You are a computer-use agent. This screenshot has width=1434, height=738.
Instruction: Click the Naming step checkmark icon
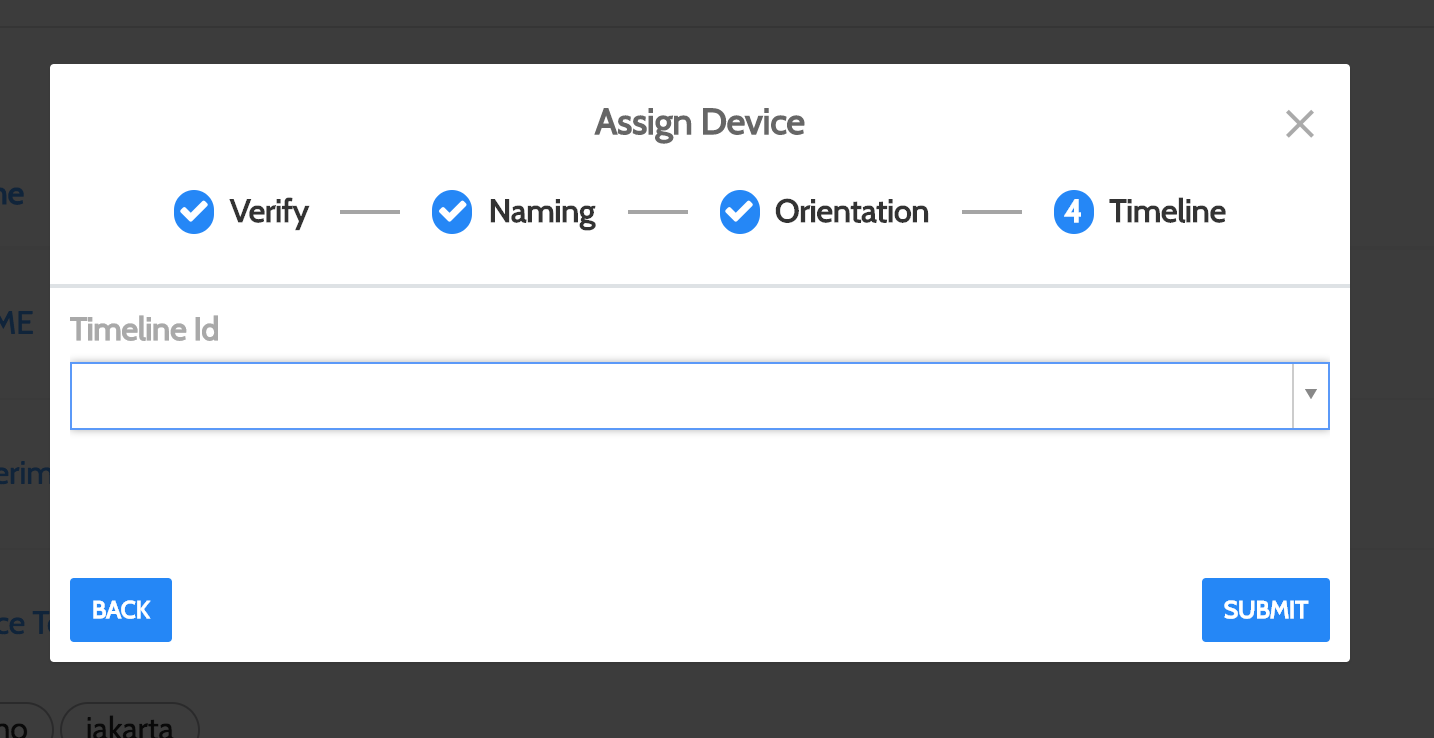point(452,212)
